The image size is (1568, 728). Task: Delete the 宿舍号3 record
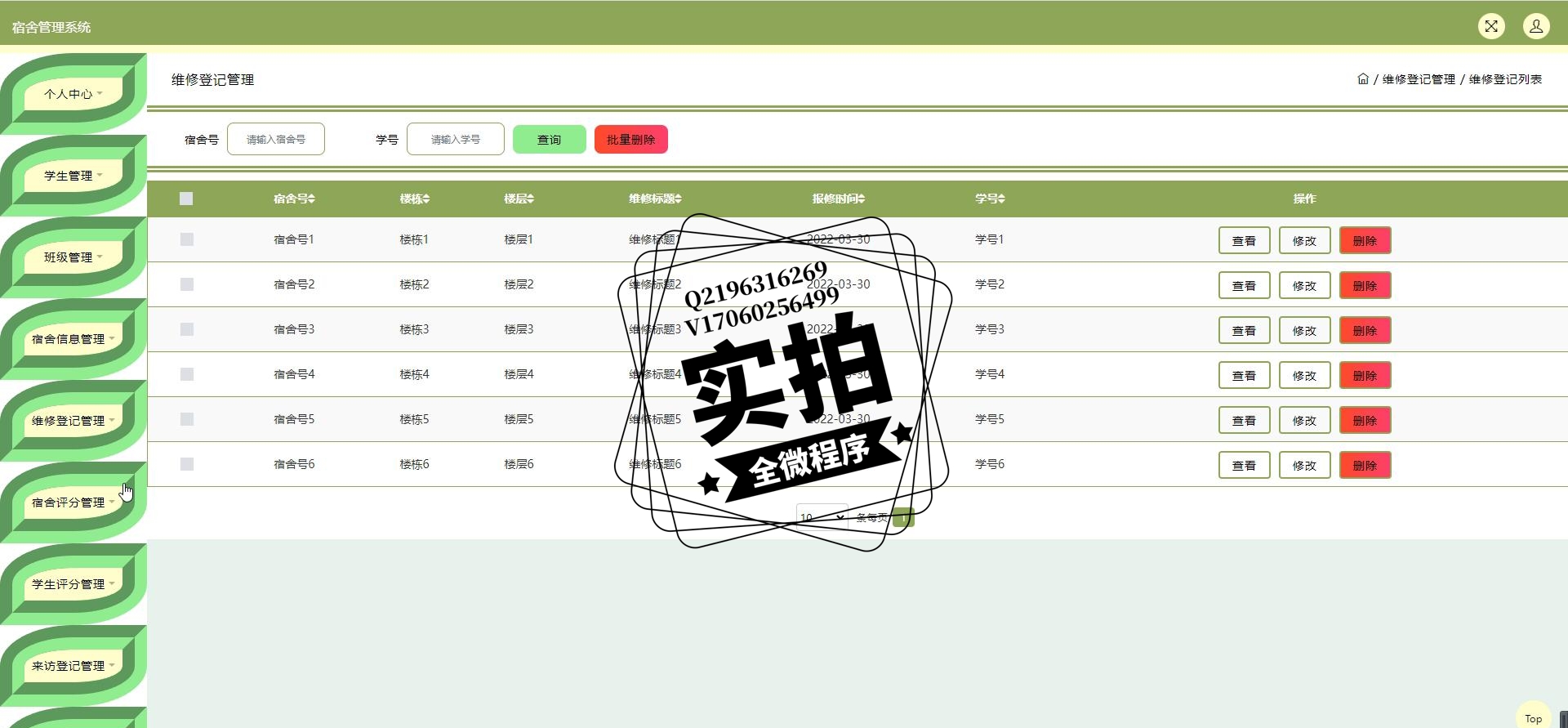(x=1365, y=331)
